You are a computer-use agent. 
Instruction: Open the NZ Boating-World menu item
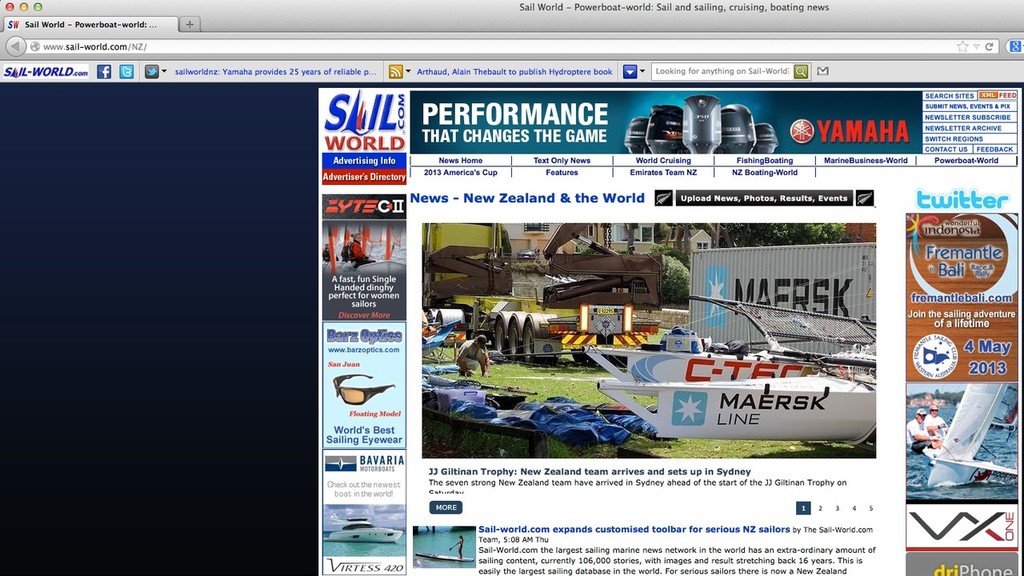(764, 172)
